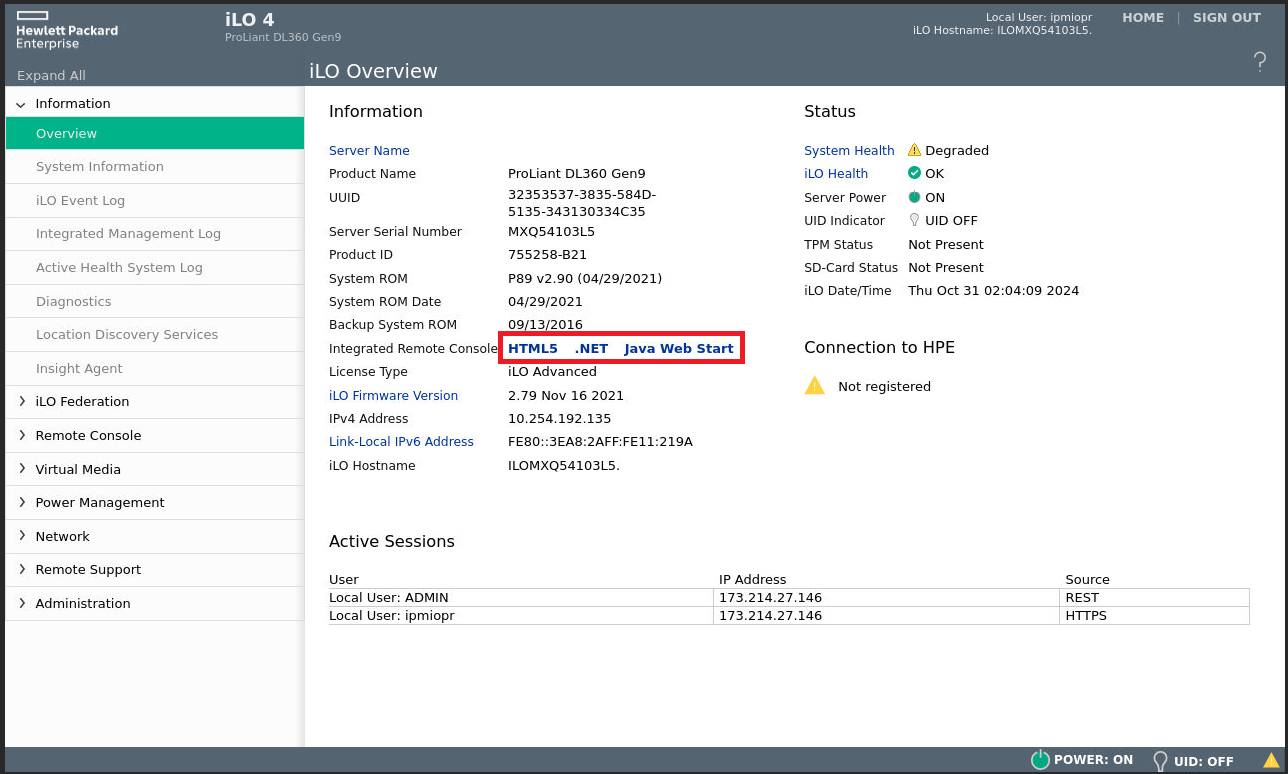Expand the Power Management section
The width and height of the screenshot is (1288, 774).
(x=21, y=502)
